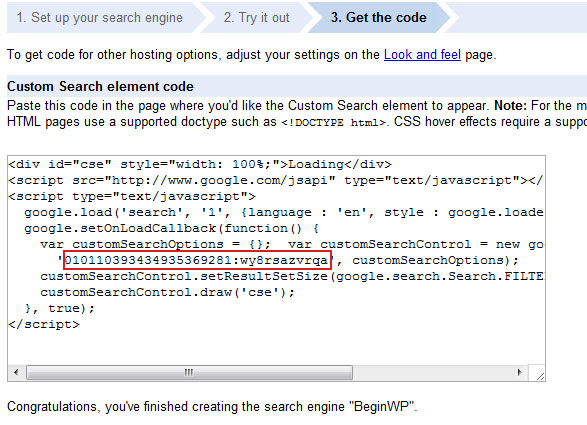Click inside the Custom Search code text area

coord(276,268)
